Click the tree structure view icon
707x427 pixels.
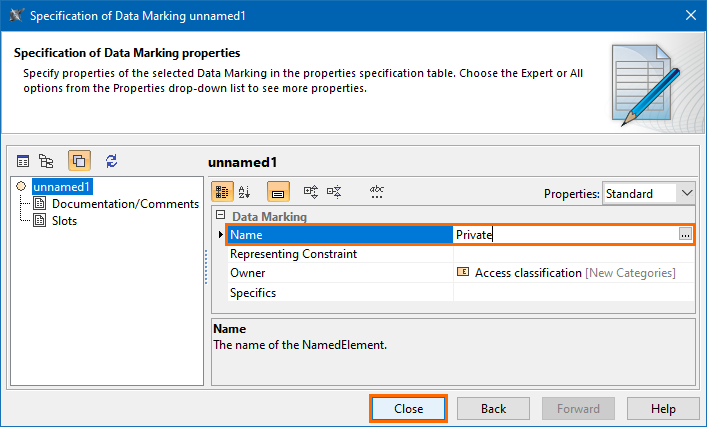pyautogui.click(x=46, y=161)
